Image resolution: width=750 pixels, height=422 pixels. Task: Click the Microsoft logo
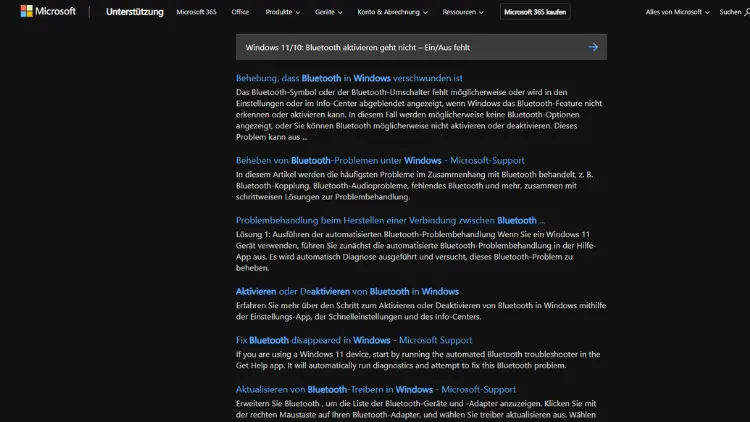(48, 11)
